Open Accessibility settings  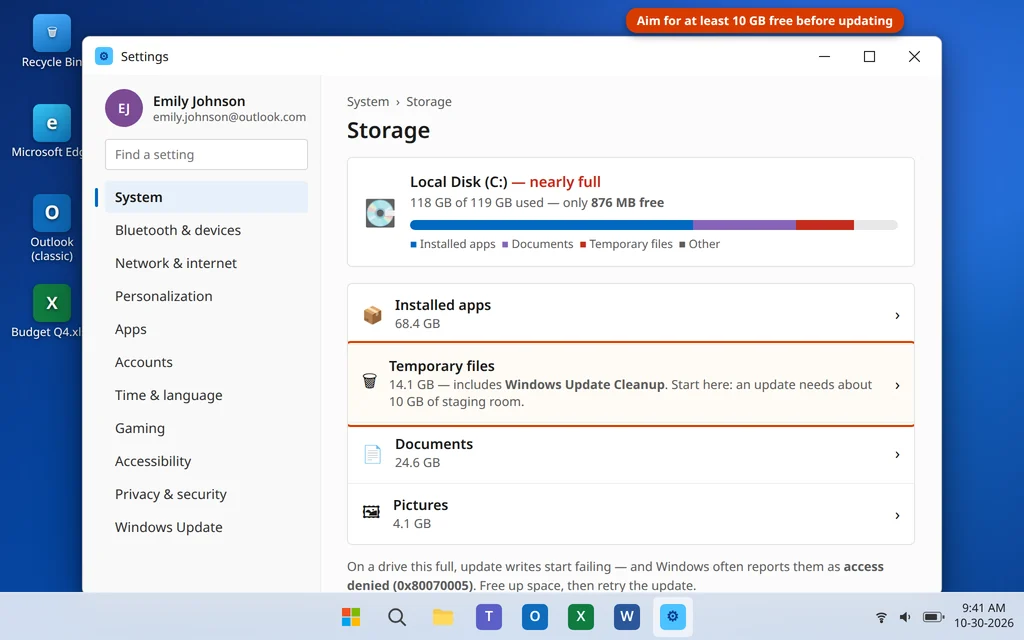click(x=206, y=461)
